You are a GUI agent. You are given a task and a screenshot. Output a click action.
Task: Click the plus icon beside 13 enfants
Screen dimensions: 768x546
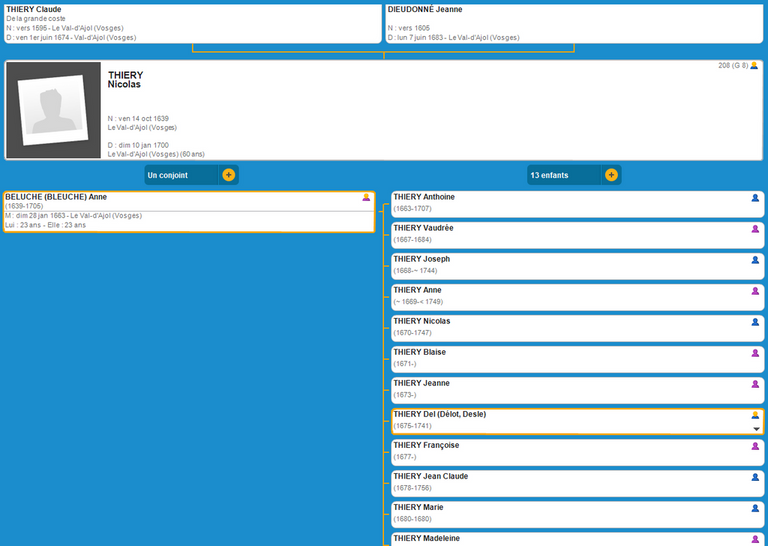click(611, 175)
